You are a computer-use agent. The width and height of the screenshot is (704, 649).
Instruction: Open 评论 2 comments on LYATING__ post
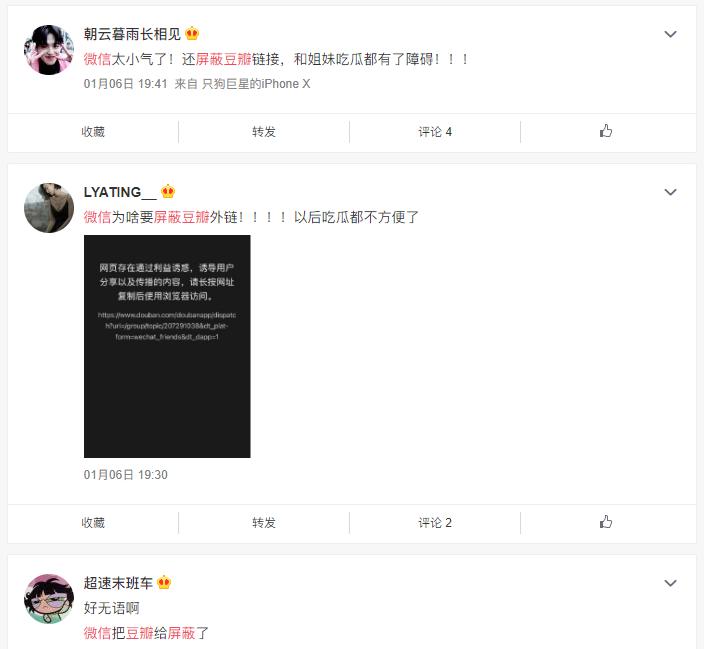click(435, 522)
